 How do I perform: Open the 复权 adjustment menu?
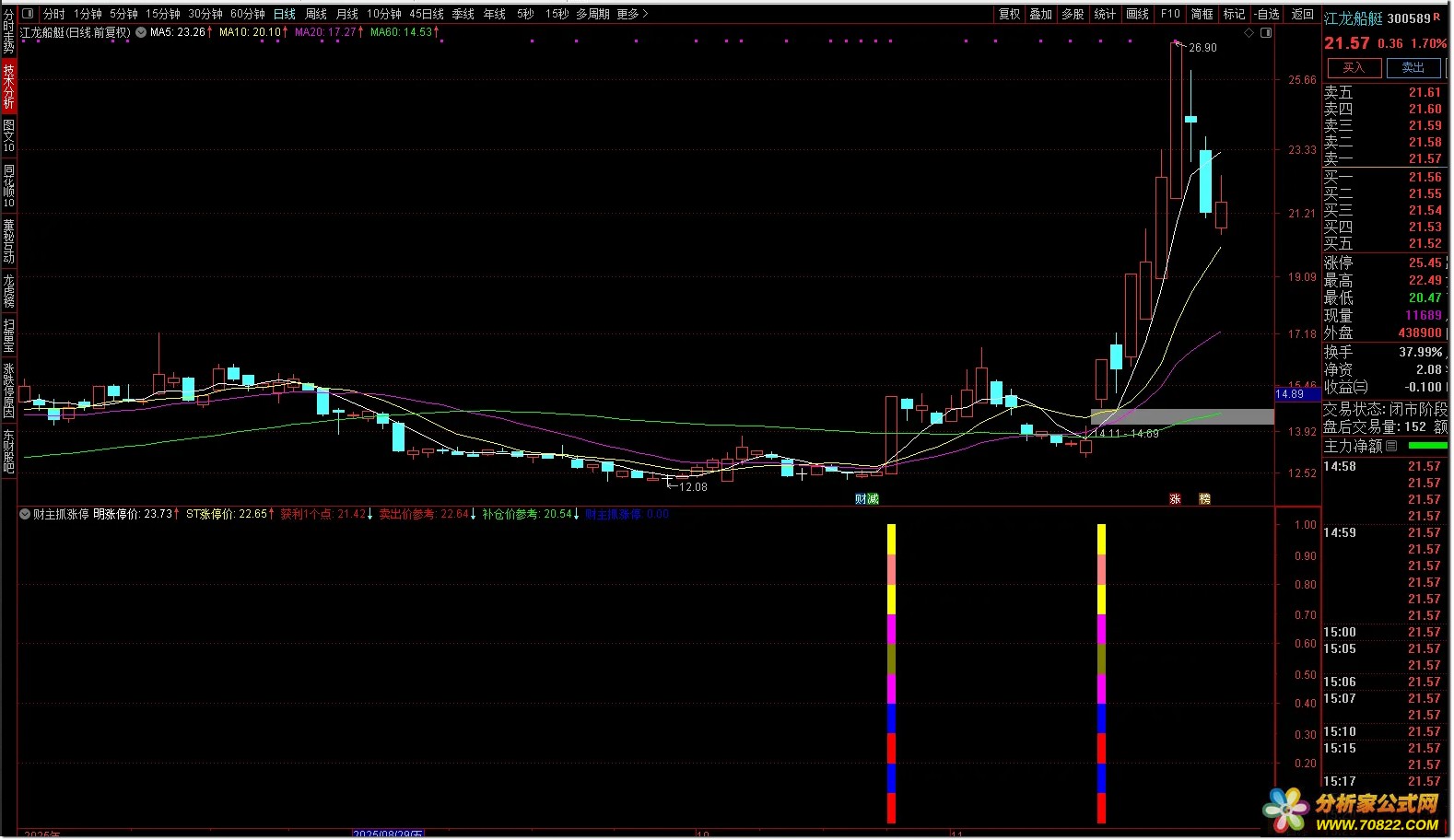click(1010, 14)
